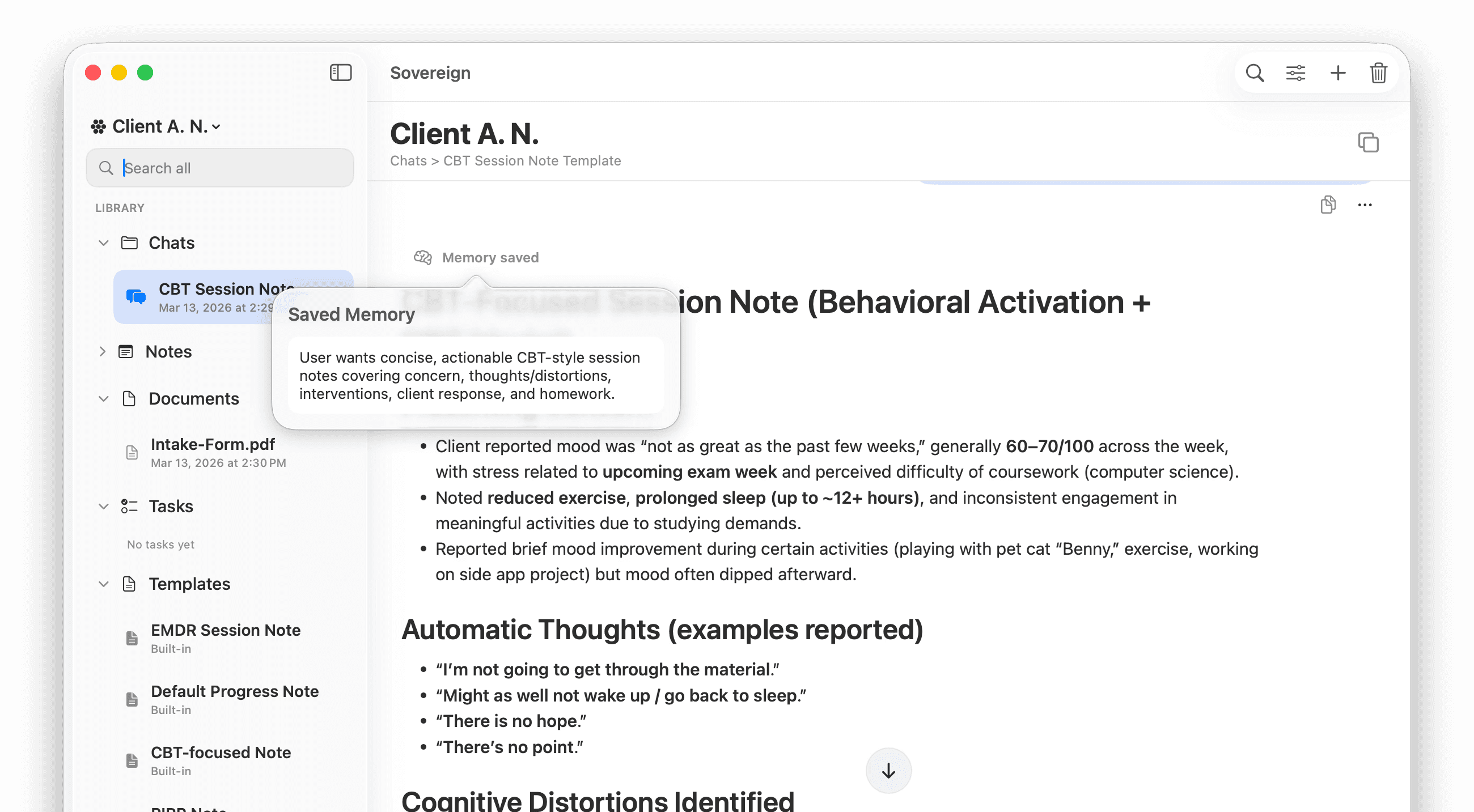Viewport: 1474px width, 812px height.
Task: Expand the Notes section chevron
Action: [103, 352]
